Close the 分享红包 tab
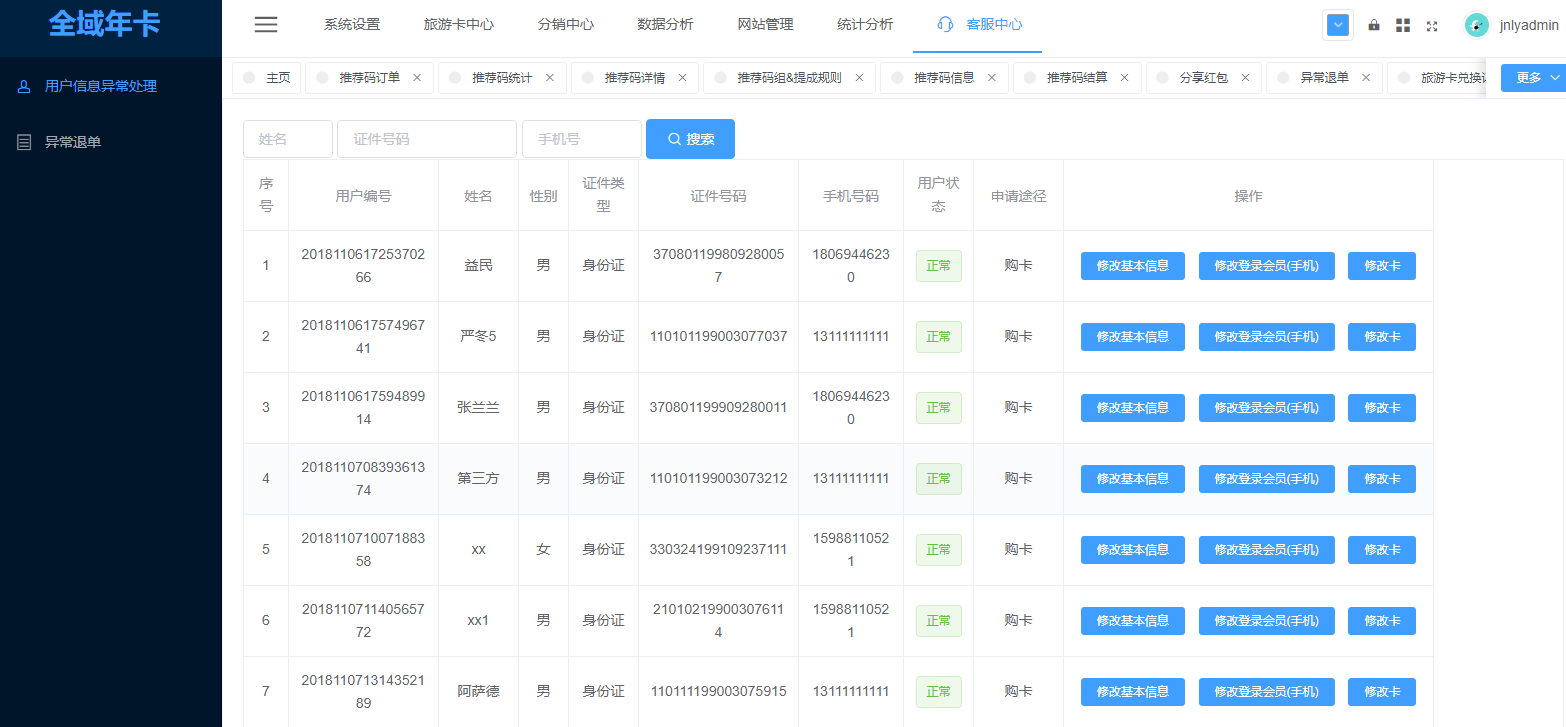 coord(1245,78)
